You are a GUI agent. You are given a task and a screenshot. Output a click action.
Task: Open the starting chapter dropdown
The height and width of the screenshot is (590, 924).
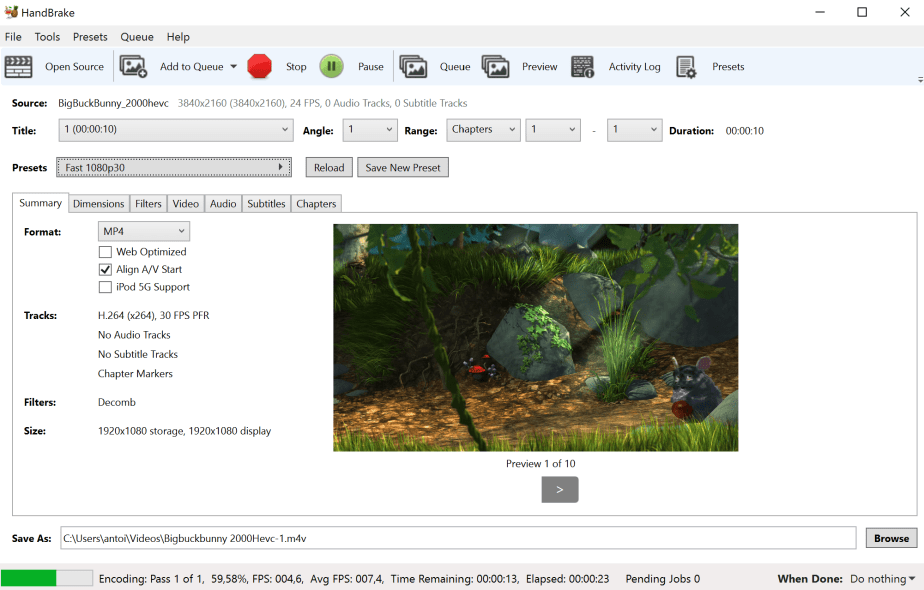pos(553,130)
